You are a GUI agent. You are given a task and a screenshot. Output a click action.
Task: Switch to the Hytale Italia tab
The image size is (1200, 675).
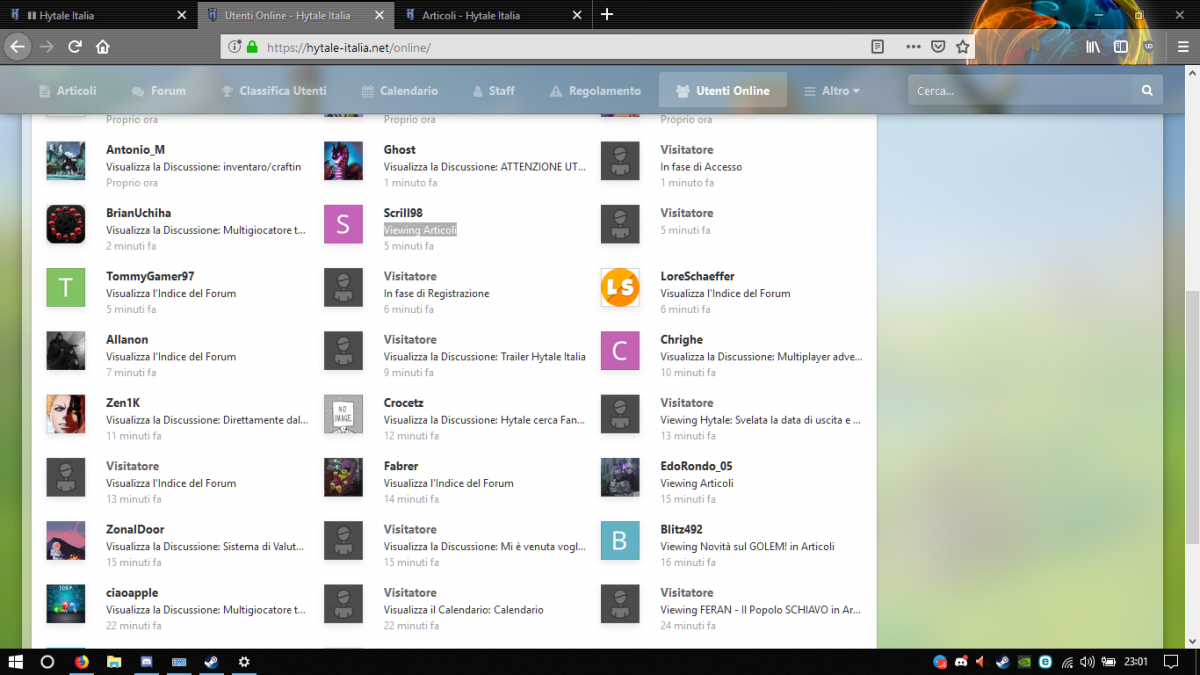tap(96, 15)
